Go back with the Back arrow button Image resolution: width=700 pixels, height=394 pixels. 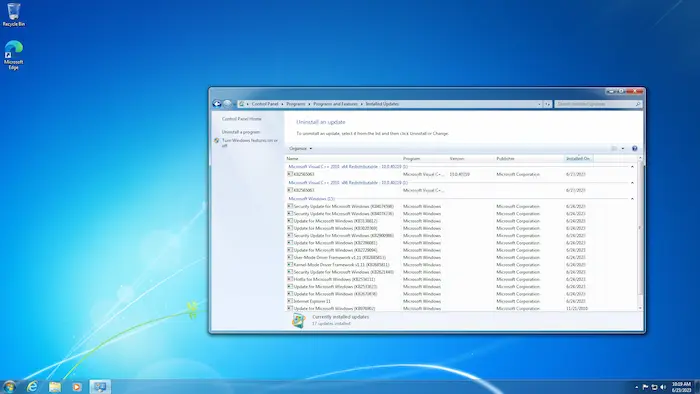[x=217, y=104]
